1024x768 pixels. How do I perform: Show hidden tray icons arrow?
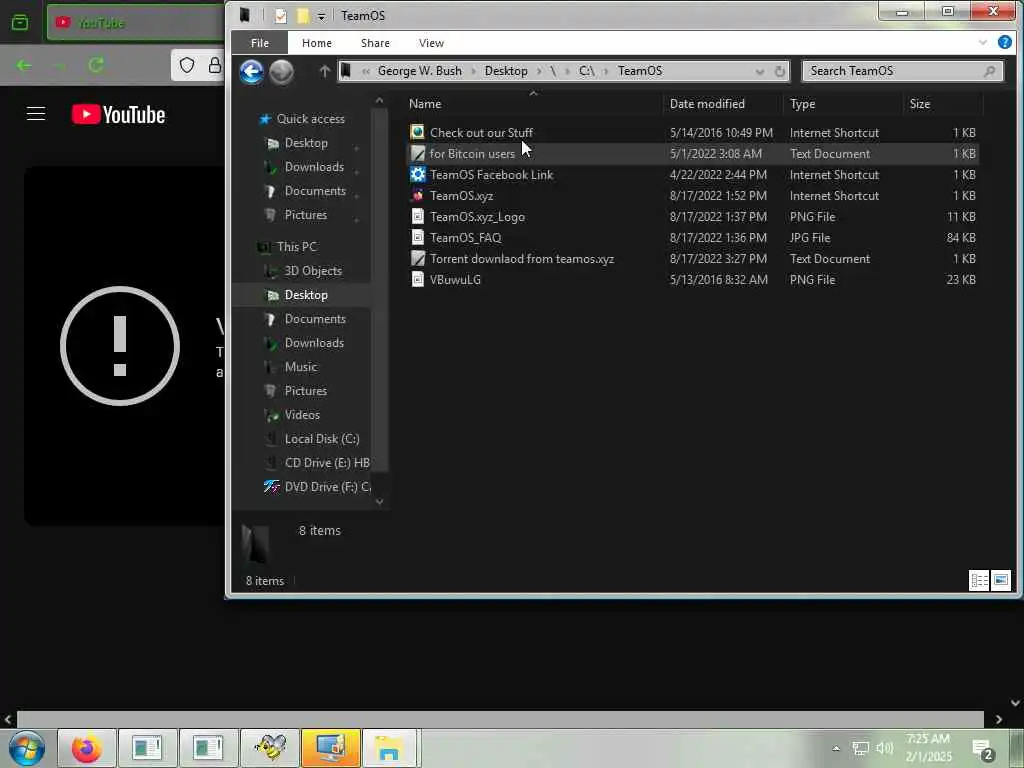point(836,748)
